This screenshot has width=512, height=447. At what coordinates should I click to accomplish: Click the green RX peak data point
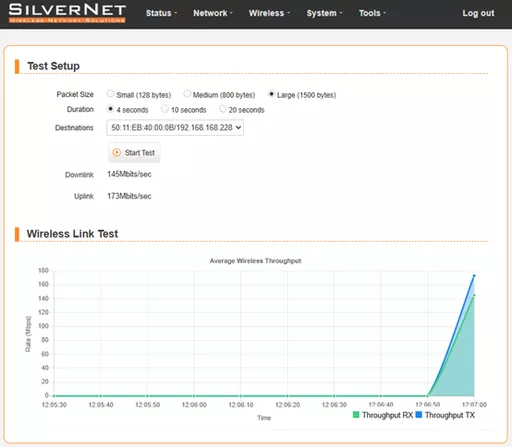(474, 295)
